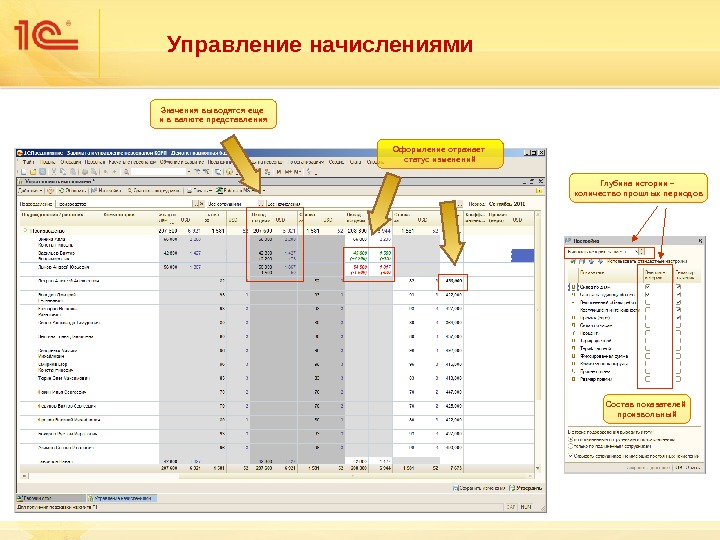Image resolution: width=720 pixels, height=540 pixels.
Task: Clear Подразделение field with its x button
Action: (202, 204)
